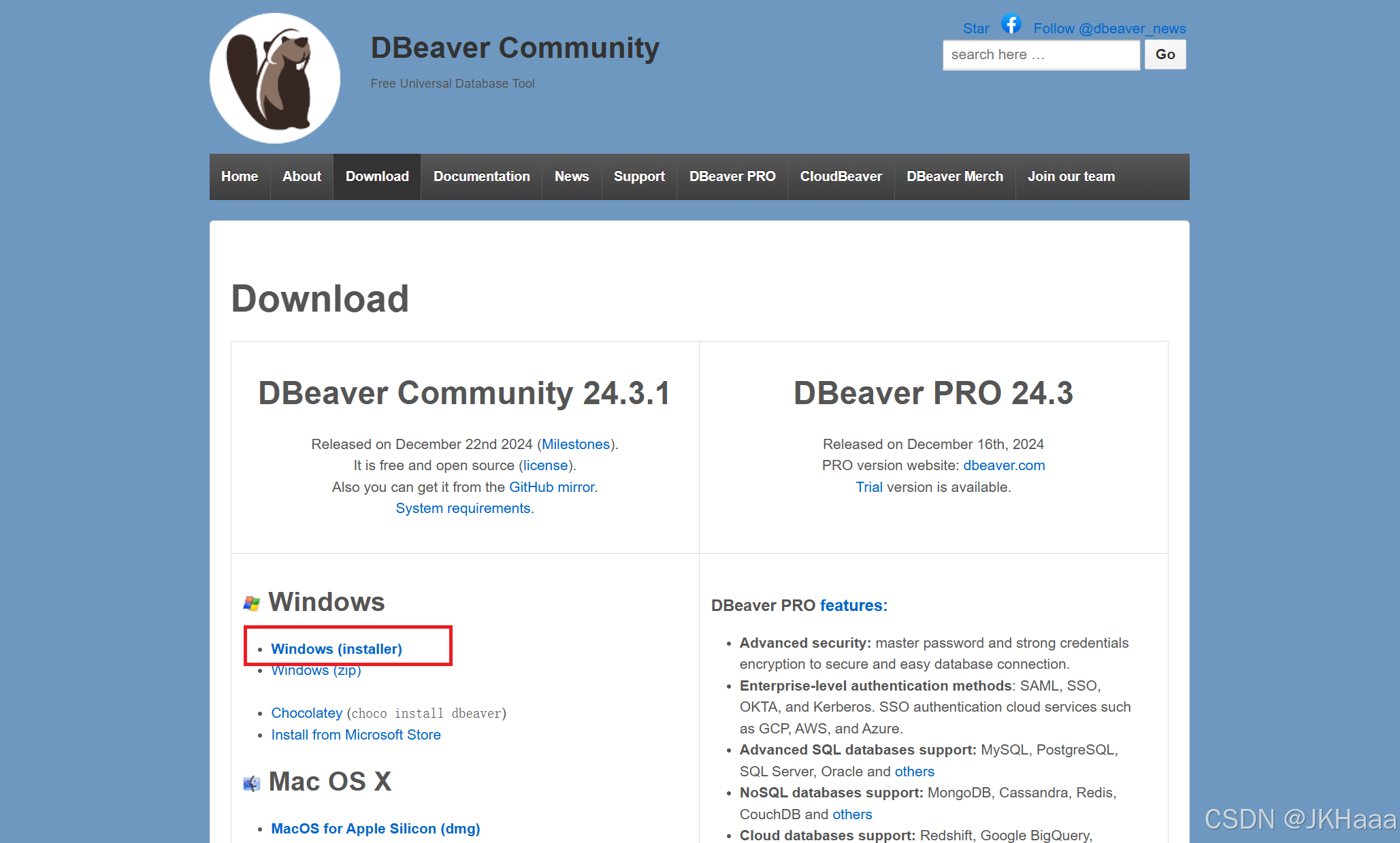Click the Mac OS X section heading
Viewport: 1400px width, 843px height.
(x=330, y=782)
